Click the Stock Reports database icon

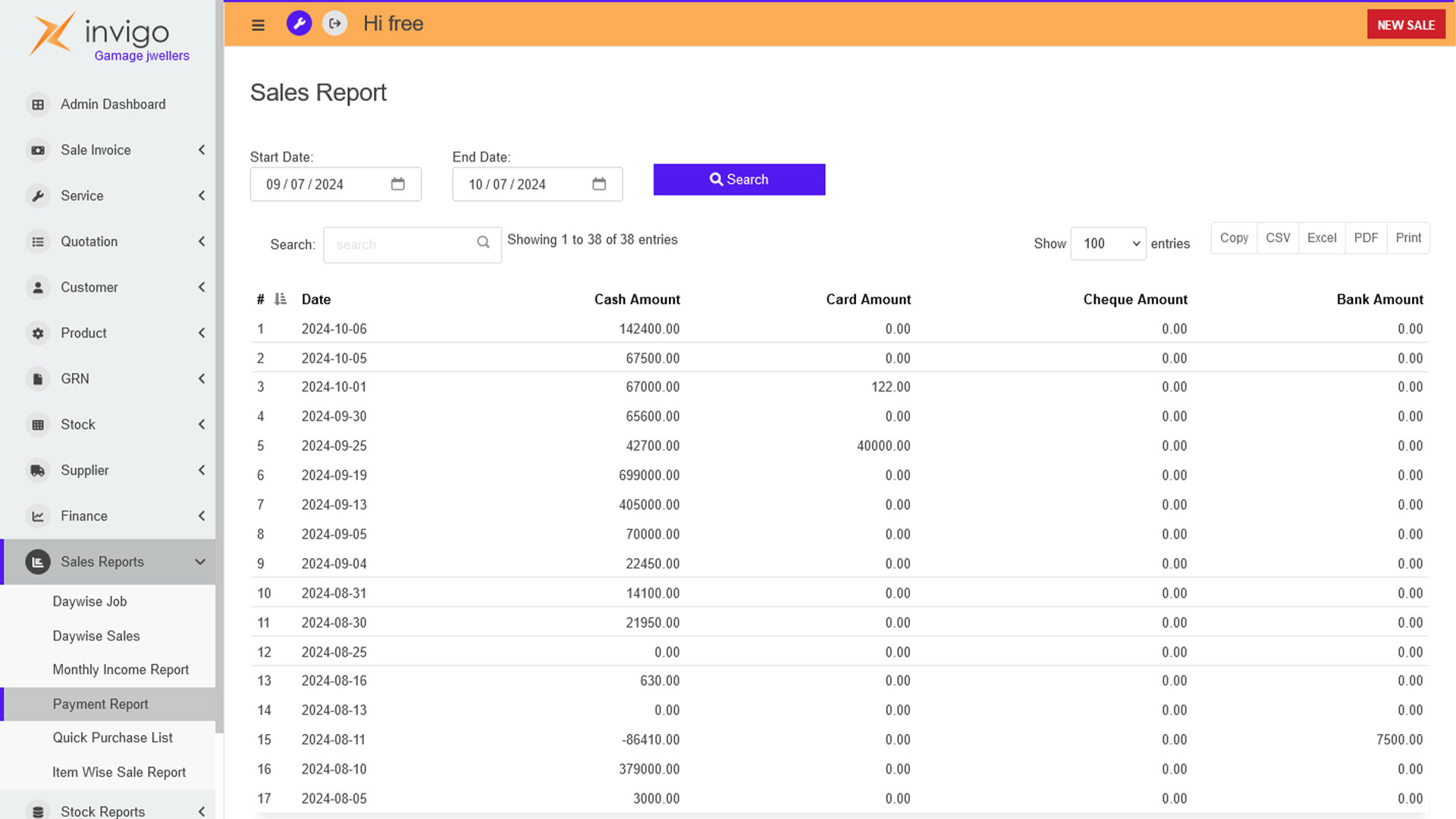point(38,811)
